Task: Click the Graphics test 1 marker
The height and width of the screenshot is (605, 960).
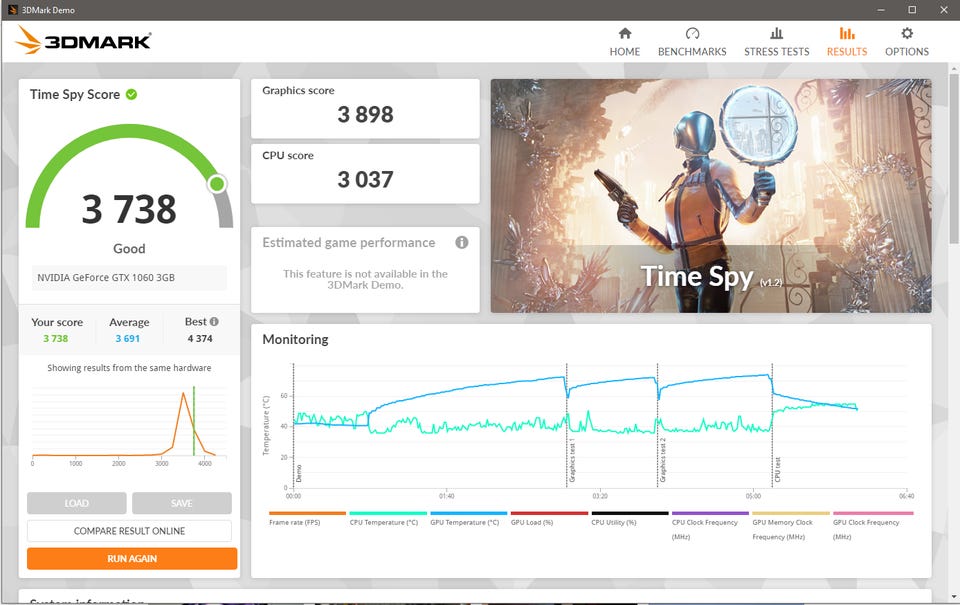Action: tap(571, 460)
